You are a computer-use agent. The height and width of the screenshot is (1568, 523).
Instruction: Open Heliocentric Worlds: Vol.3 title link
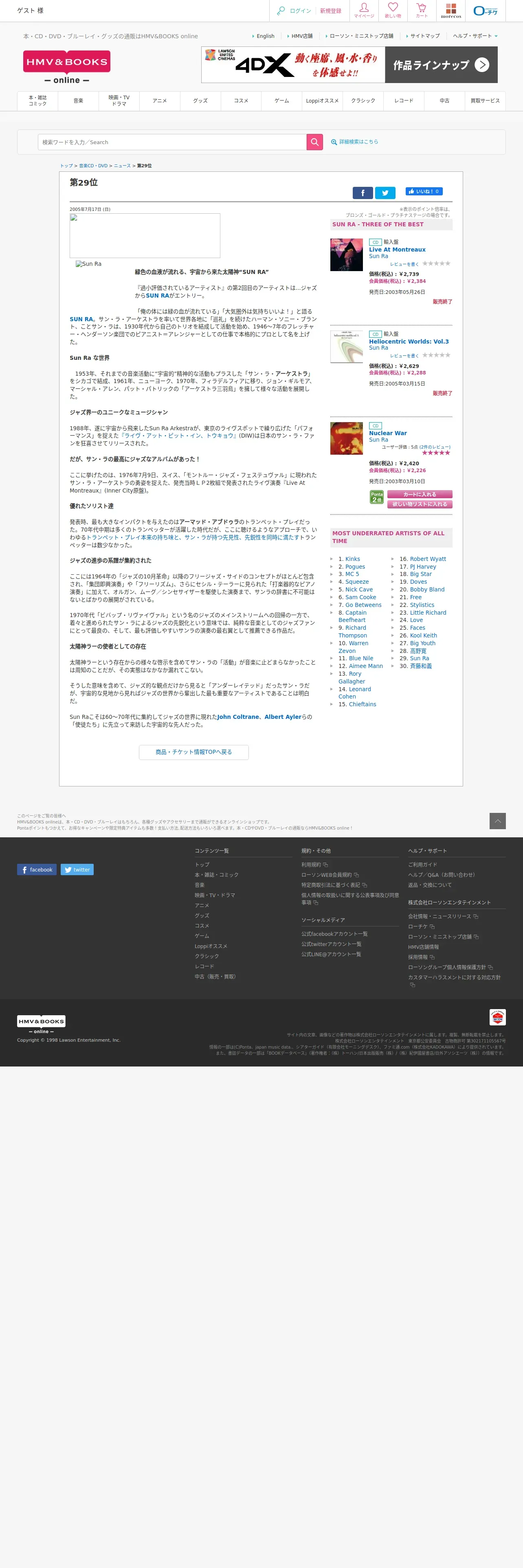pyautogui.click(x=409, y=342)
